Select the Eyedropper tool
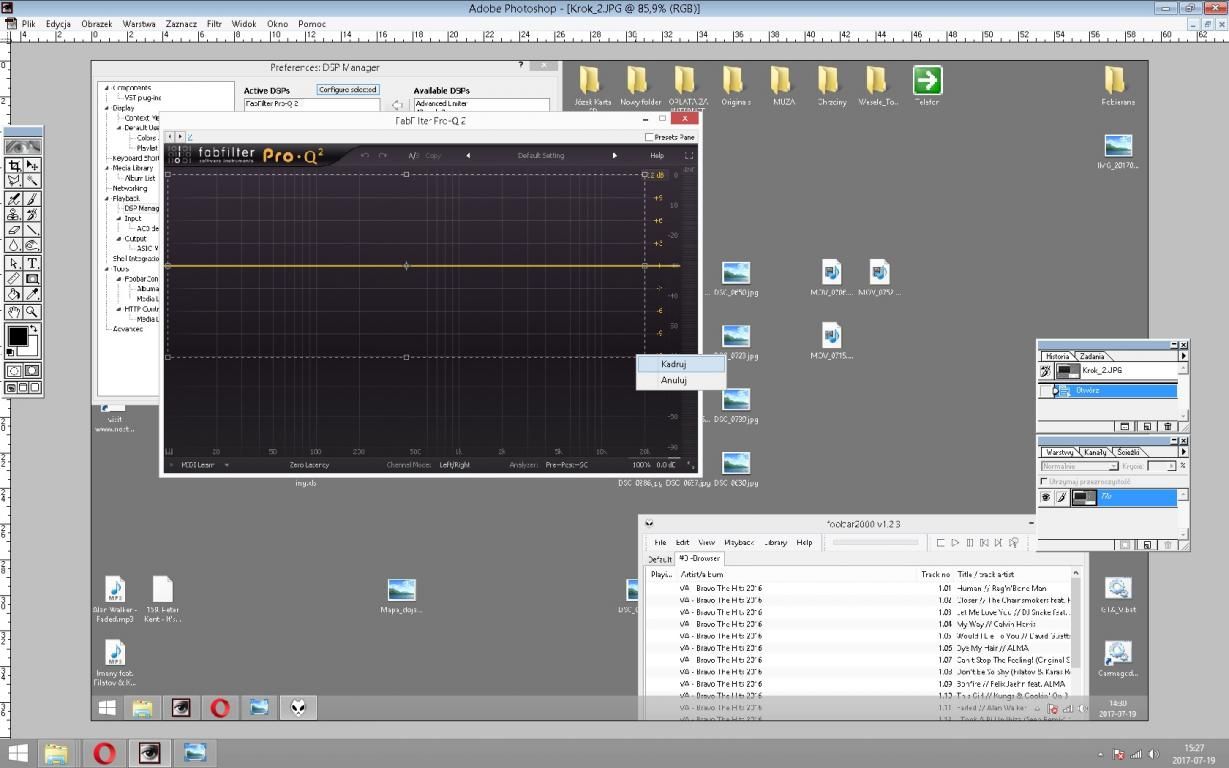The width and height of the screenshot is (1229, 768). (32, 295)
